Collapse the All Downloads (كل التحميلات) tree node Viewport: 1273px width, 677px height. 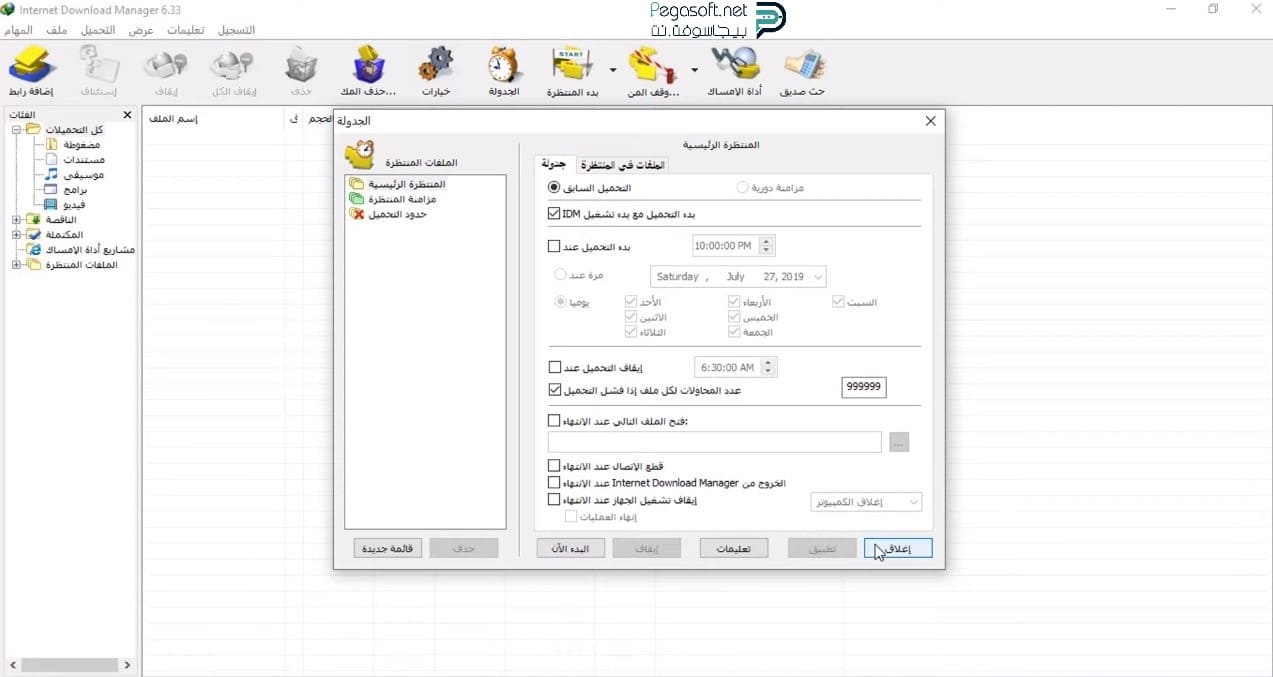[17, 130]
